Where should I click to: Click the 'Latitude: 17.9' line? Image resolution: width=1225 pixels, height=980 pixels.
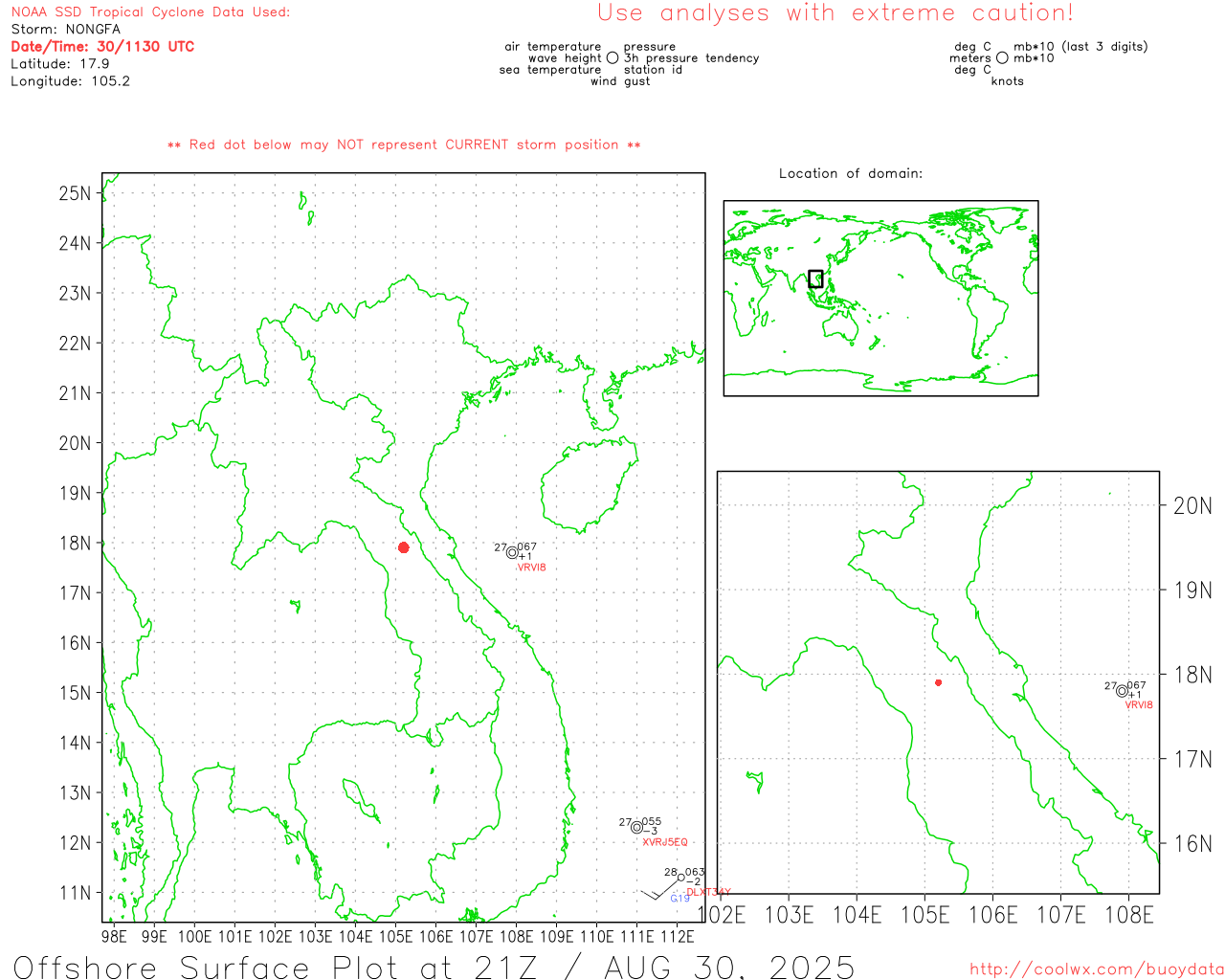[x=60, y=64]
